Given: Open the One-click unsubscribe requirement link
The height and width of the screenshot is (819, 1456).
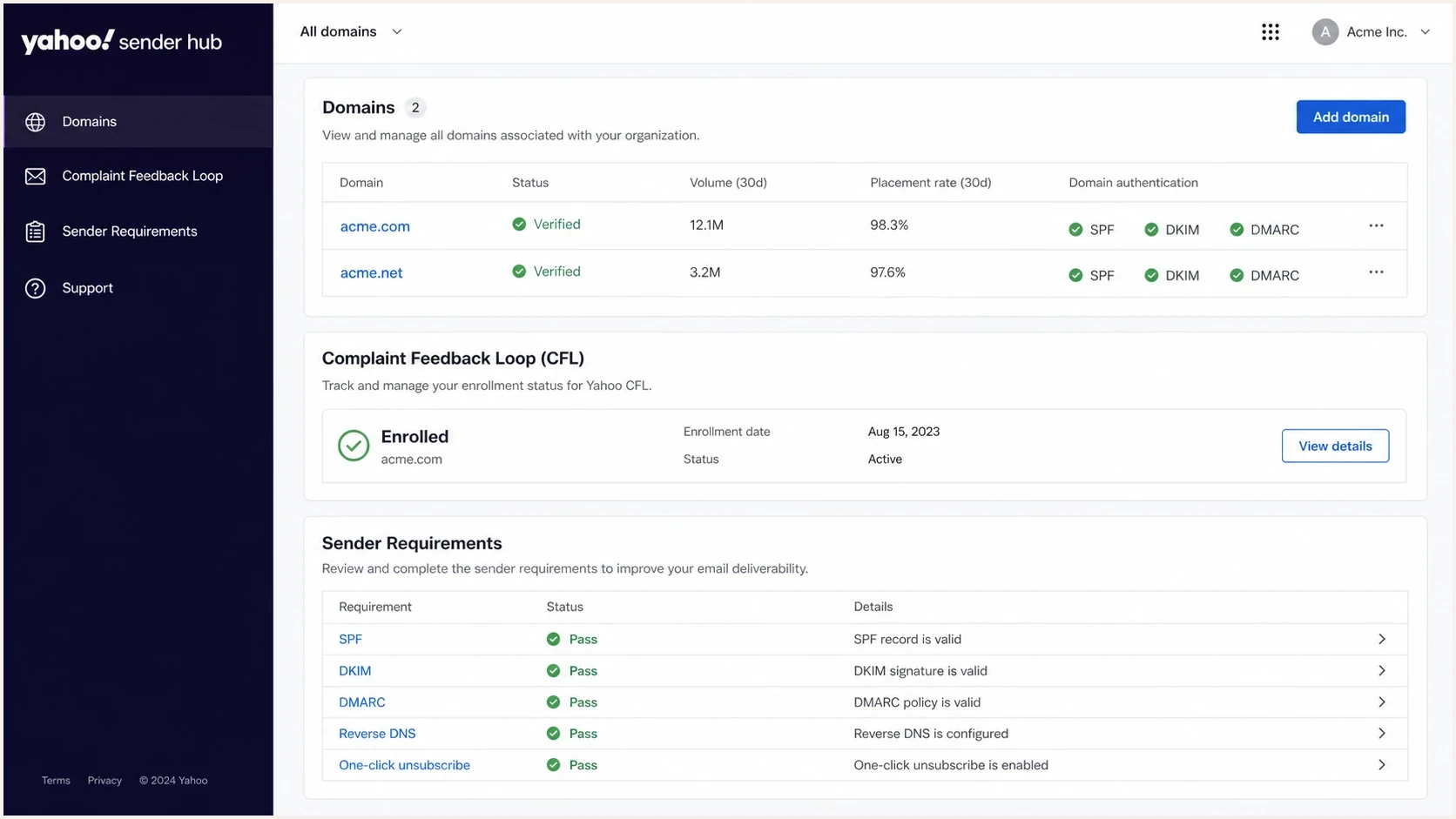Looking at the screenshot, I should 404,765.
